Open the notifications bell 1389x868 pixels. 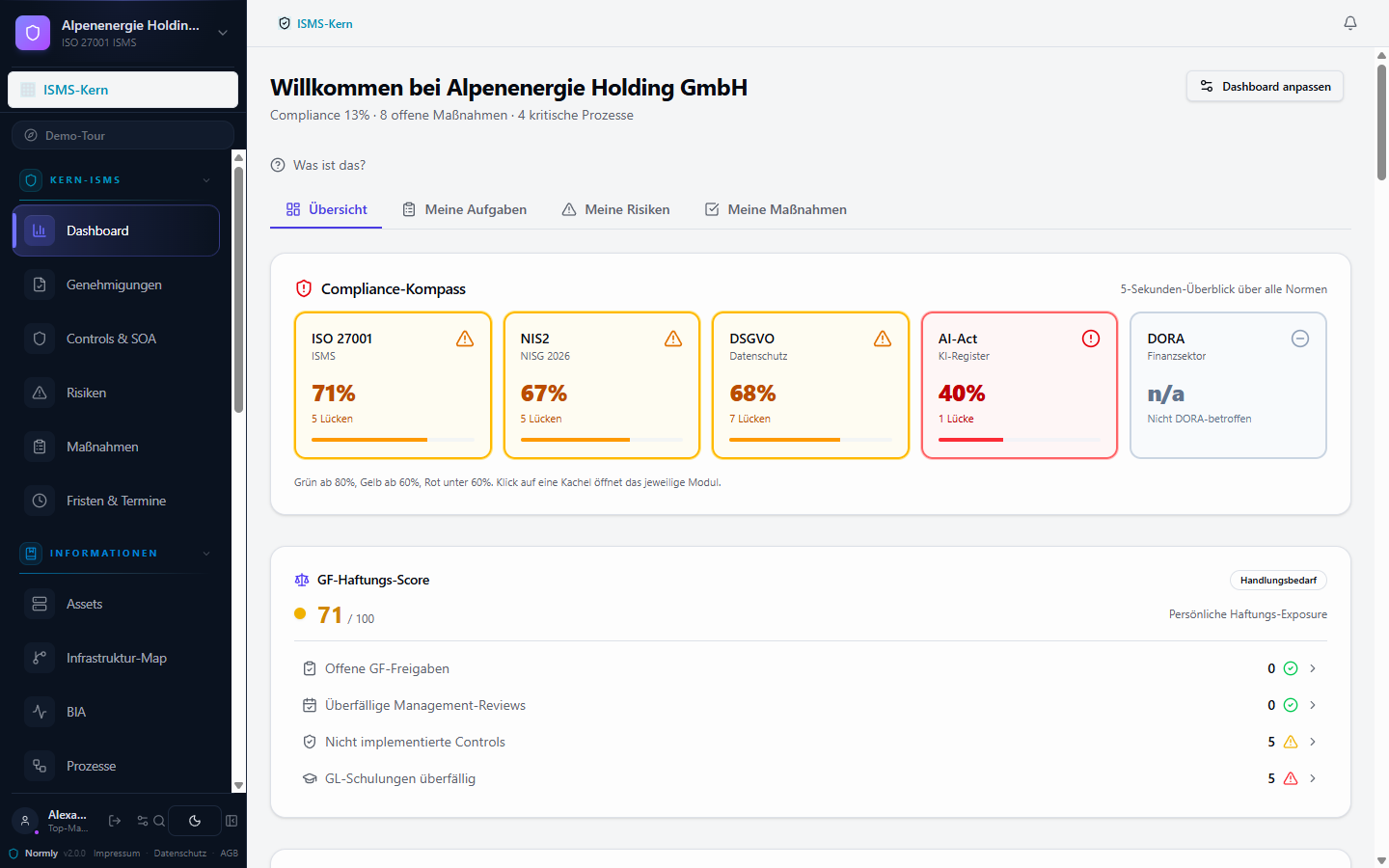click(x=1350, y=23)
